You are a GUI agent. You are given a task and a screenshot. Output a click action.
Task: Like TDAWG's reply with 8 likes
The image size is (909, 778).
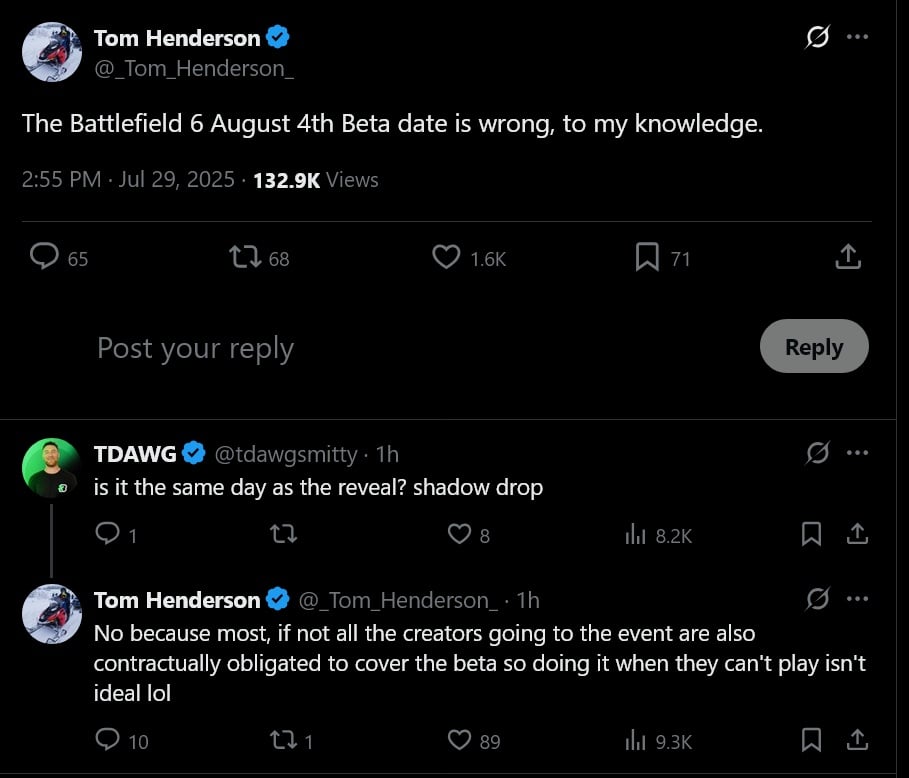pyautogui.click(x=459, y=534)
